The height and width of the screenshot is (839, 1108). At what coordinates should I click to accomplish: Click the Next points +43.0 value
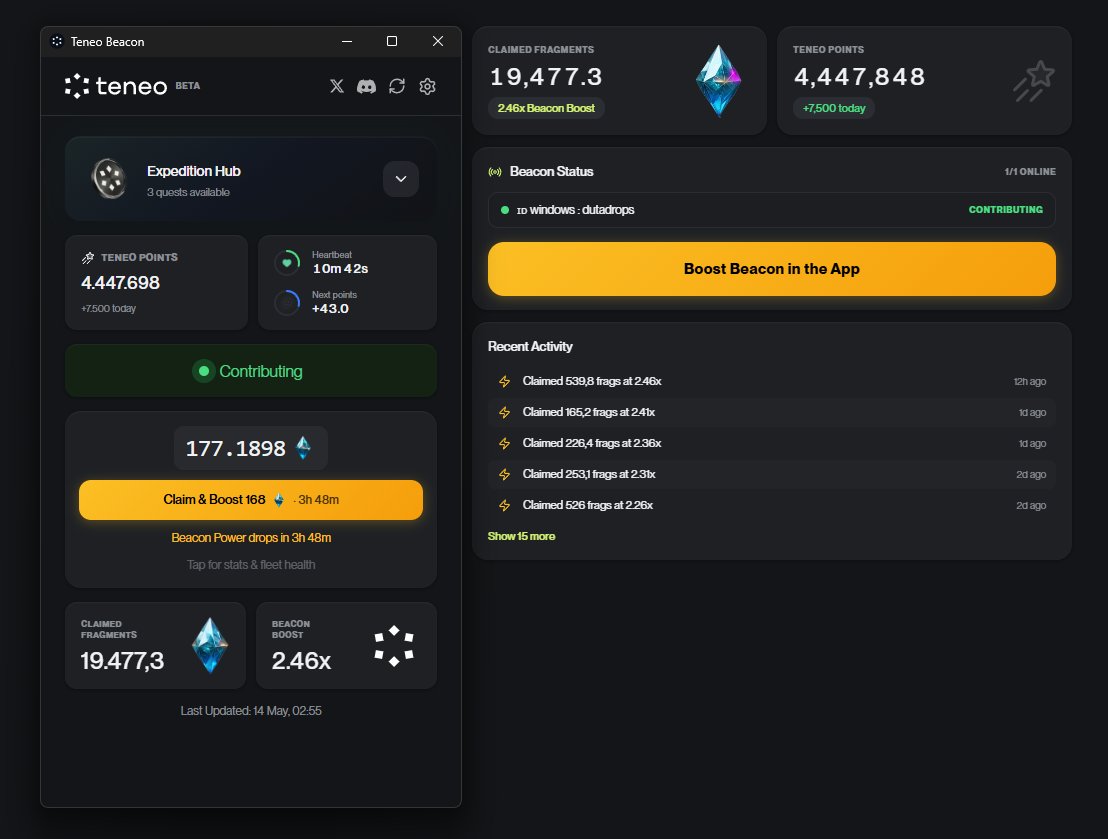330,309
